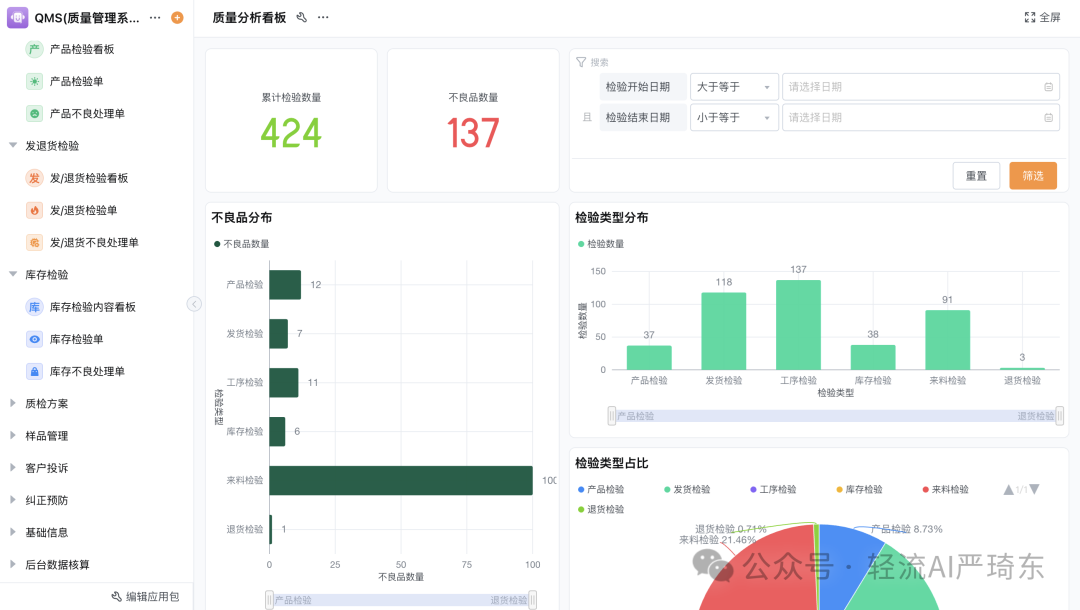The height and width of the screenshot is (610, 1080).
Task: Click the 重置 reset button
Action: tap(976, 175)
